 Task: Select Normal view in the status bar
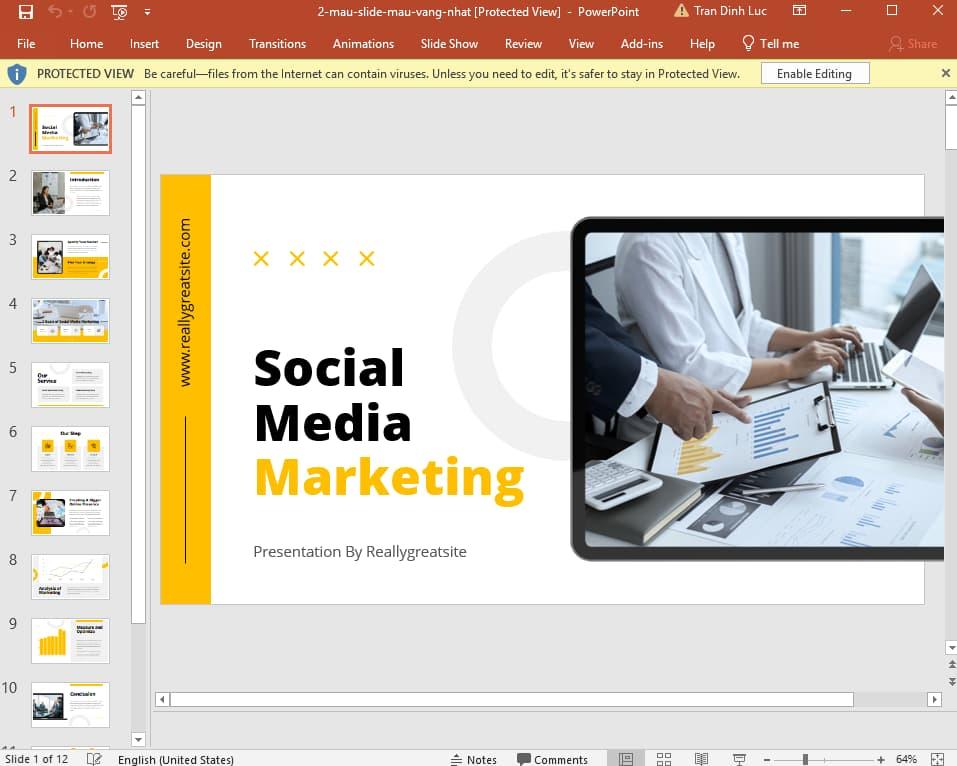(x=625, y=758)
